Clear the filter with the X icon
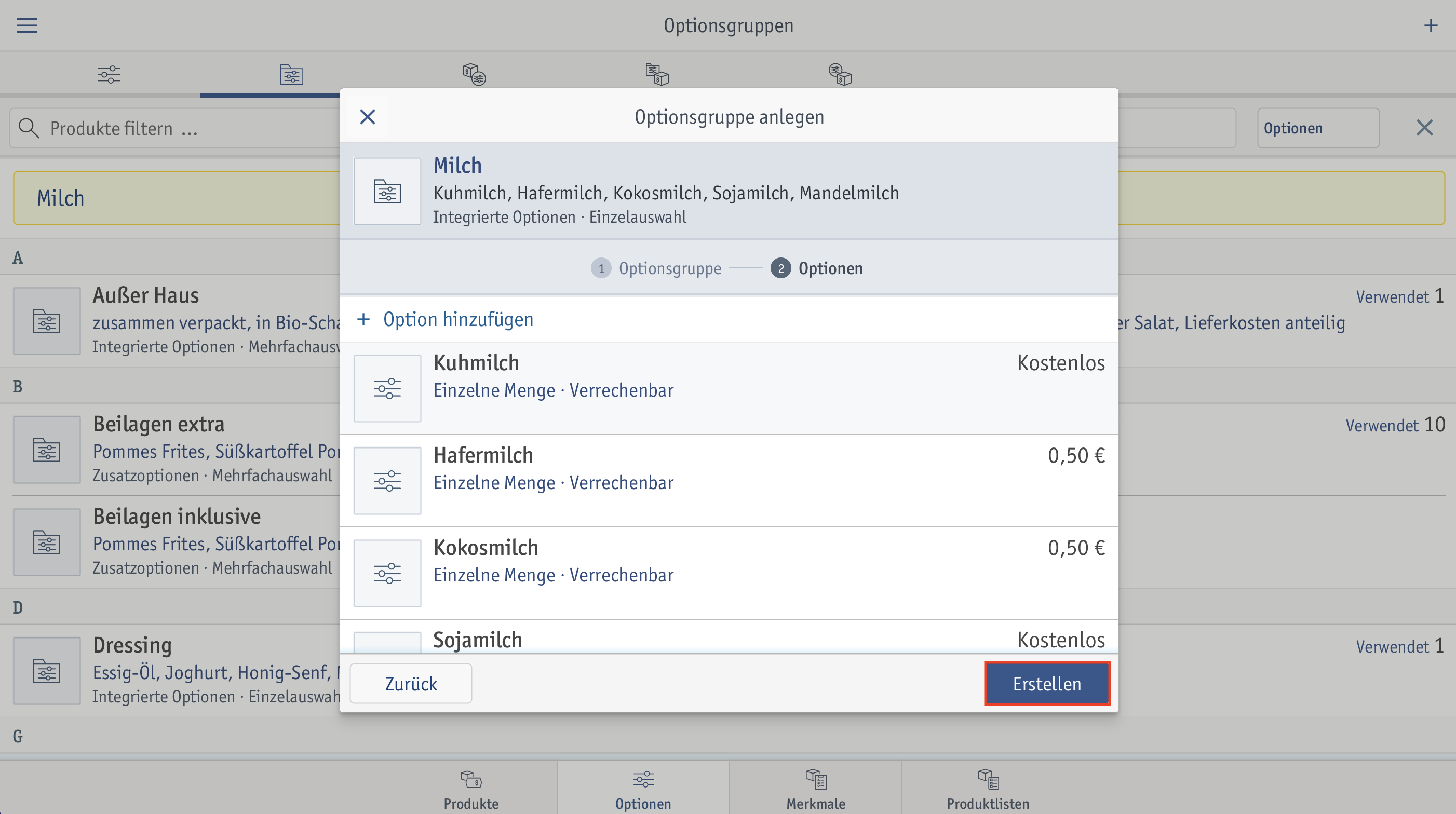This screenshot has width=1456, height=814. (x=1424, y=128)
